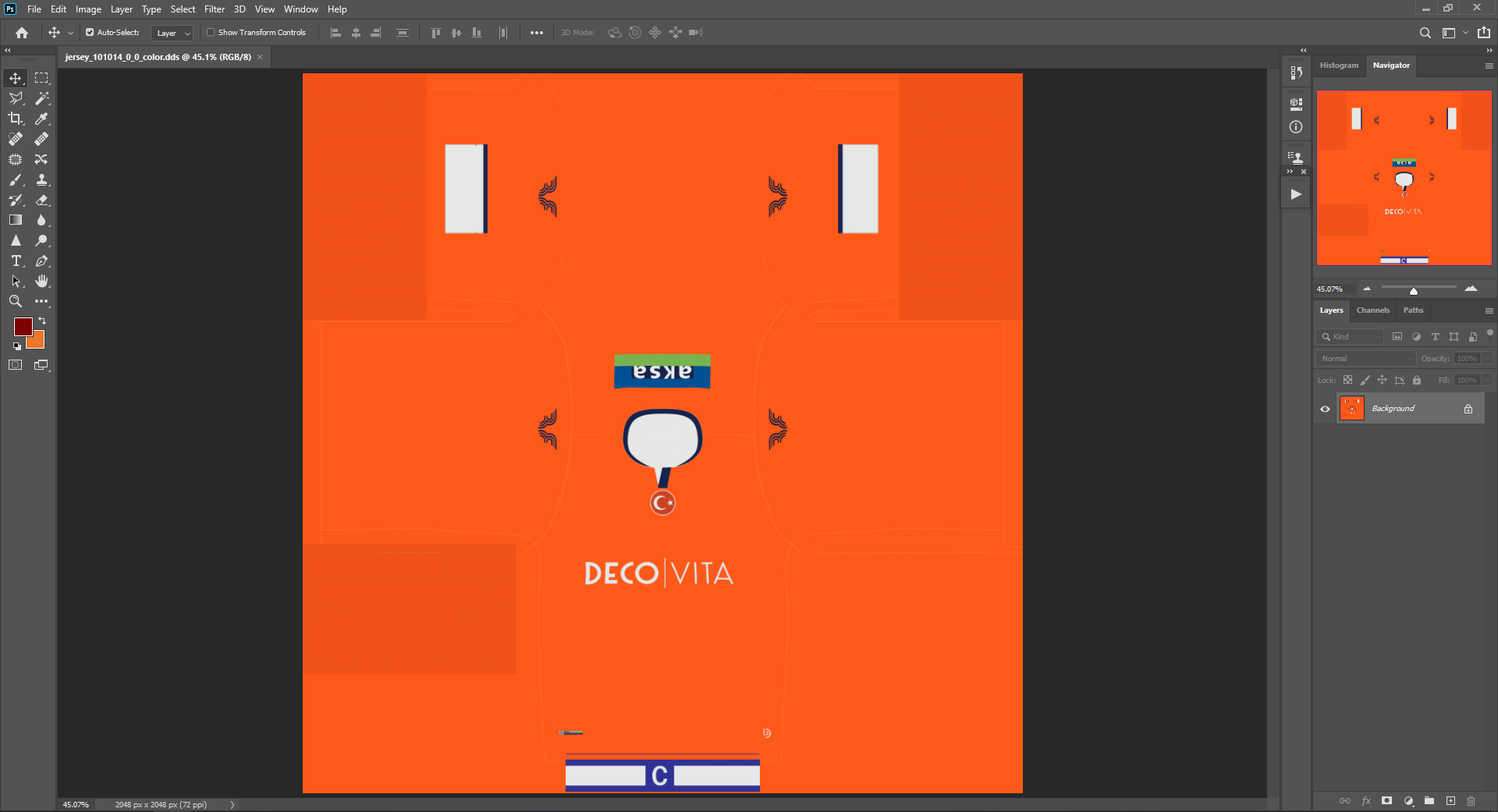Screen dimensions: 1498x812
Task: Select the Eyedropper tool
Action: (42, 119)
